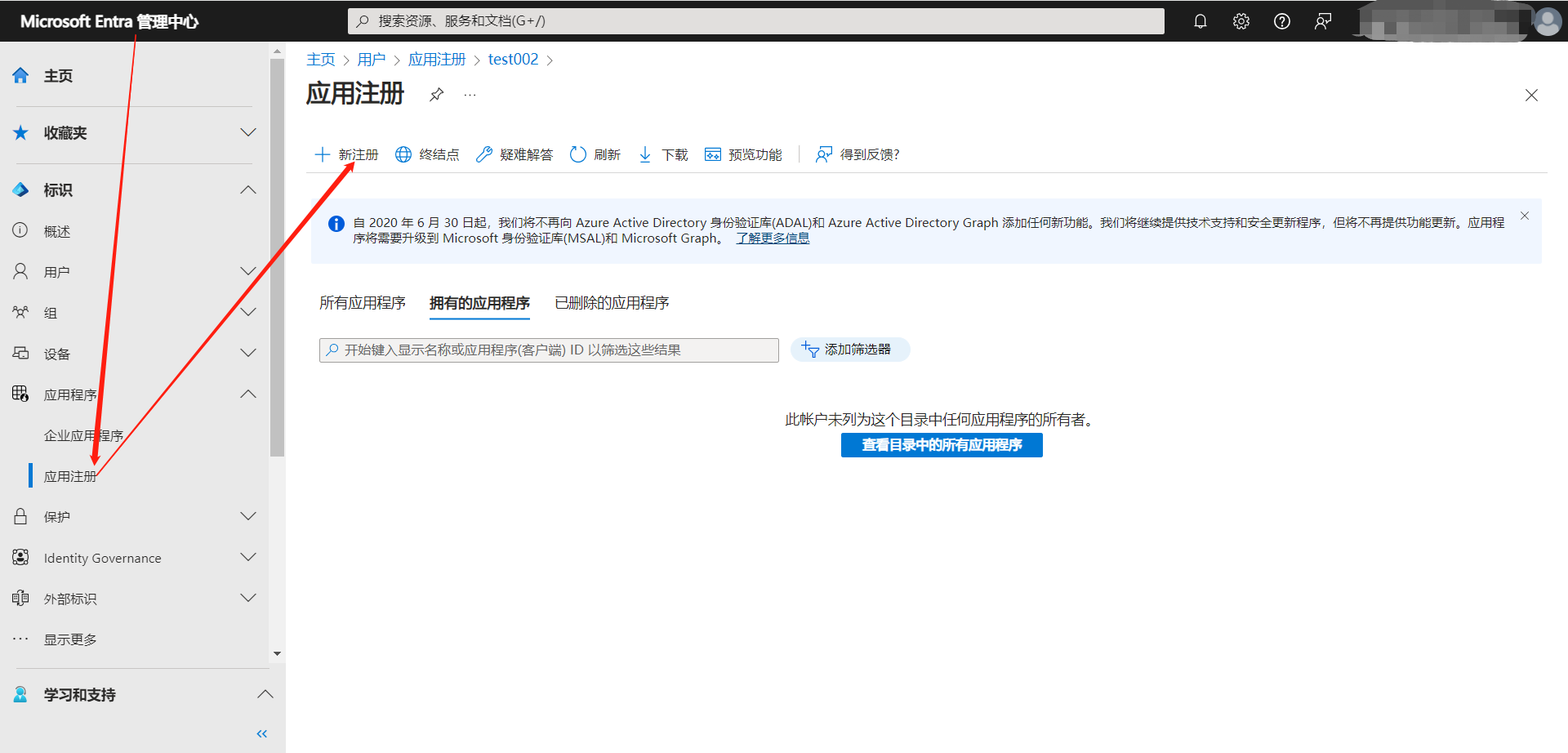Click 查看目录中的所有应用程序 button
The height and width of the screenshot is (753, 1568).
(x=941, y=444)
